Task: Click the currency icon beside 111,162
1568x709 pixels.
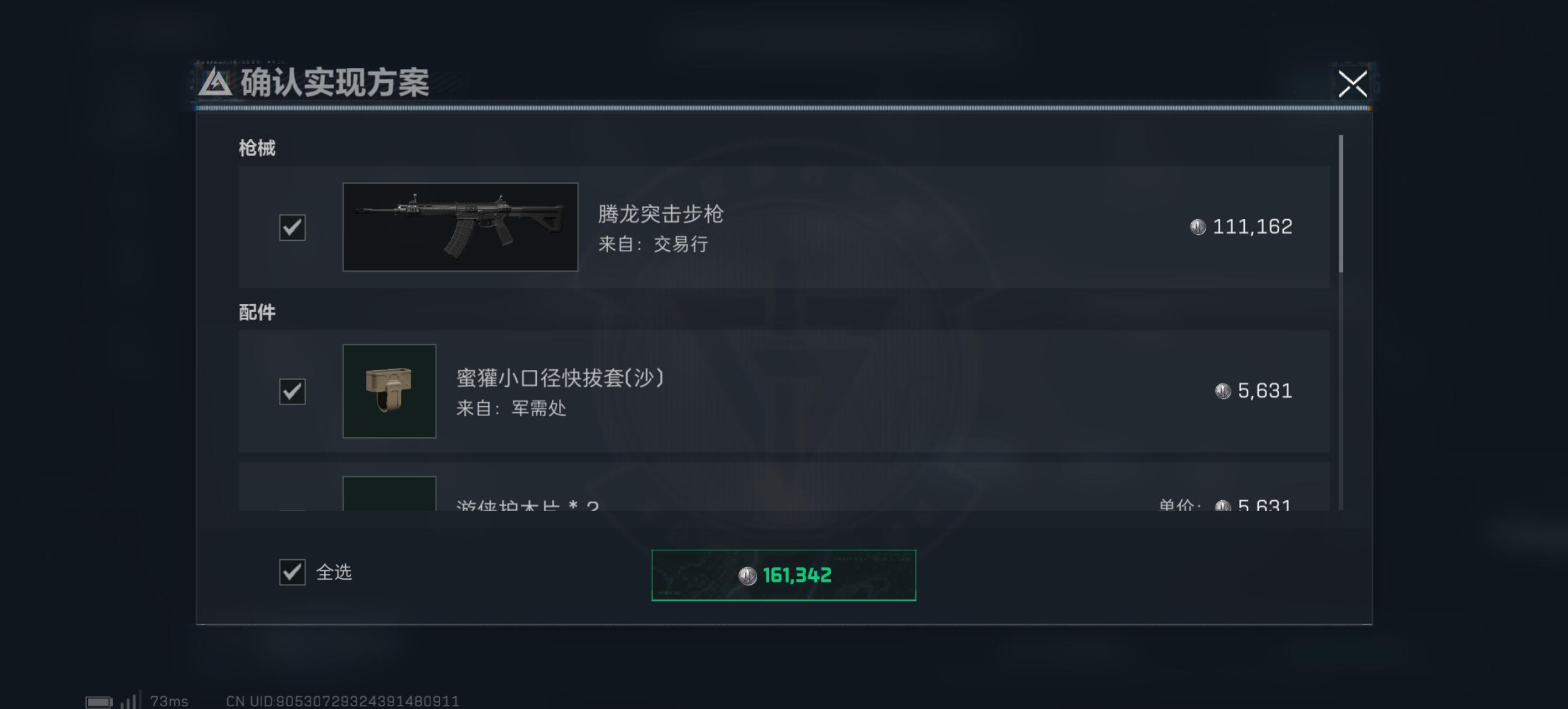Action: pyautogui.click(x=1198, y=227)
